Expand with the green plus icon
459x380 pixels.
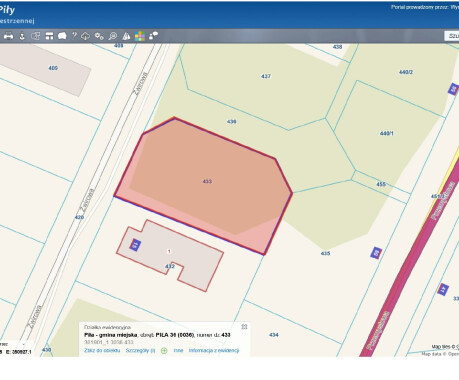pos(164,351)
